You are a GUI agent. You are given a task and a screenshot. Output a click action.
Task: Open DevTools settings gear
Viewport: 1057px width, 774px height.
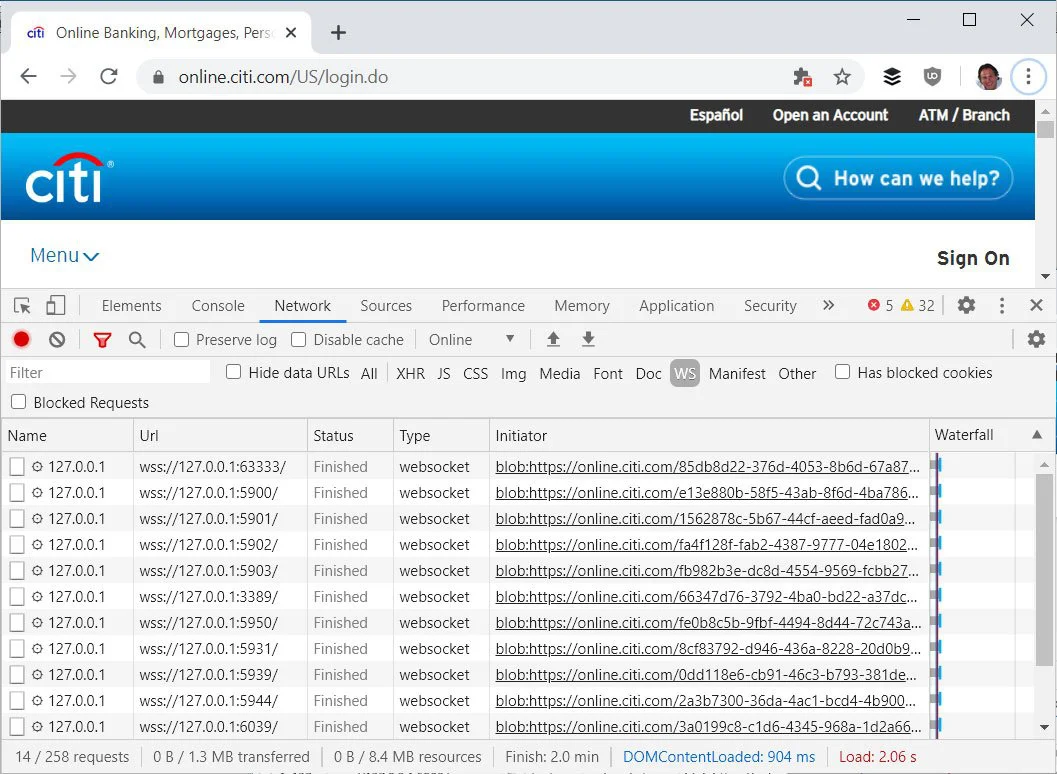(966, 305)
